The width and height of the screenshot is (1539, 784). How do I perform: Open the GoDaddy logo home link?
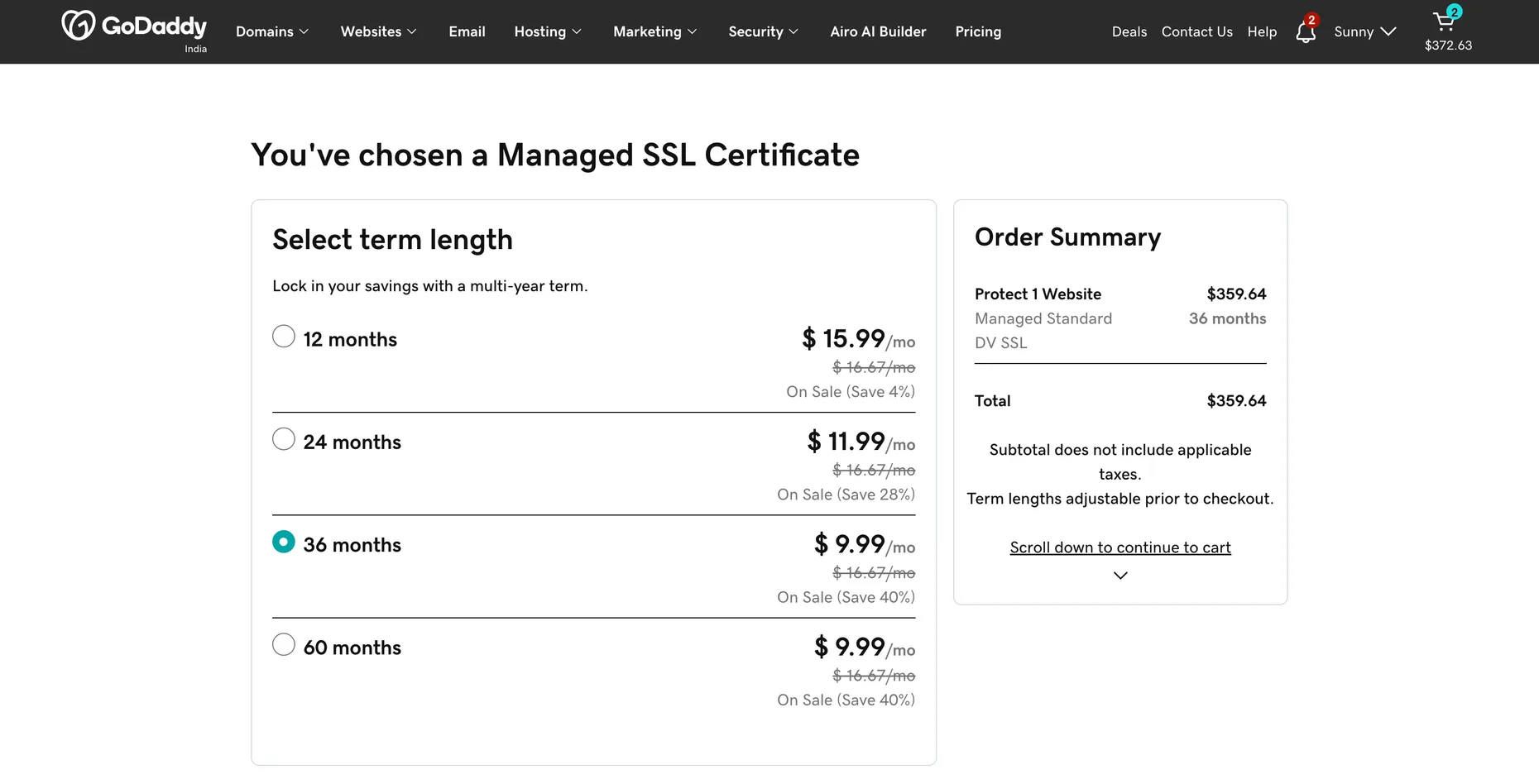coord(134,26)
